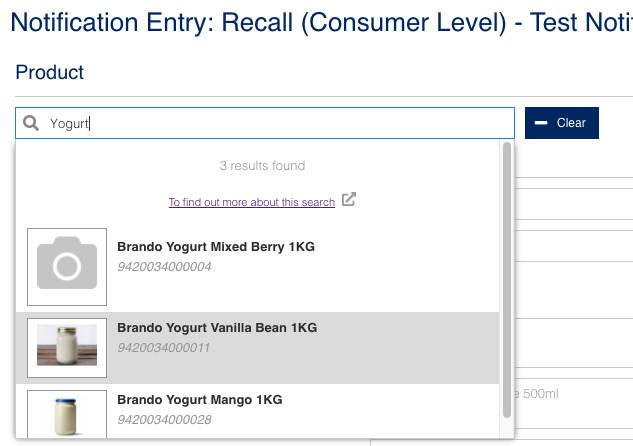Click the Clear button

562,123
